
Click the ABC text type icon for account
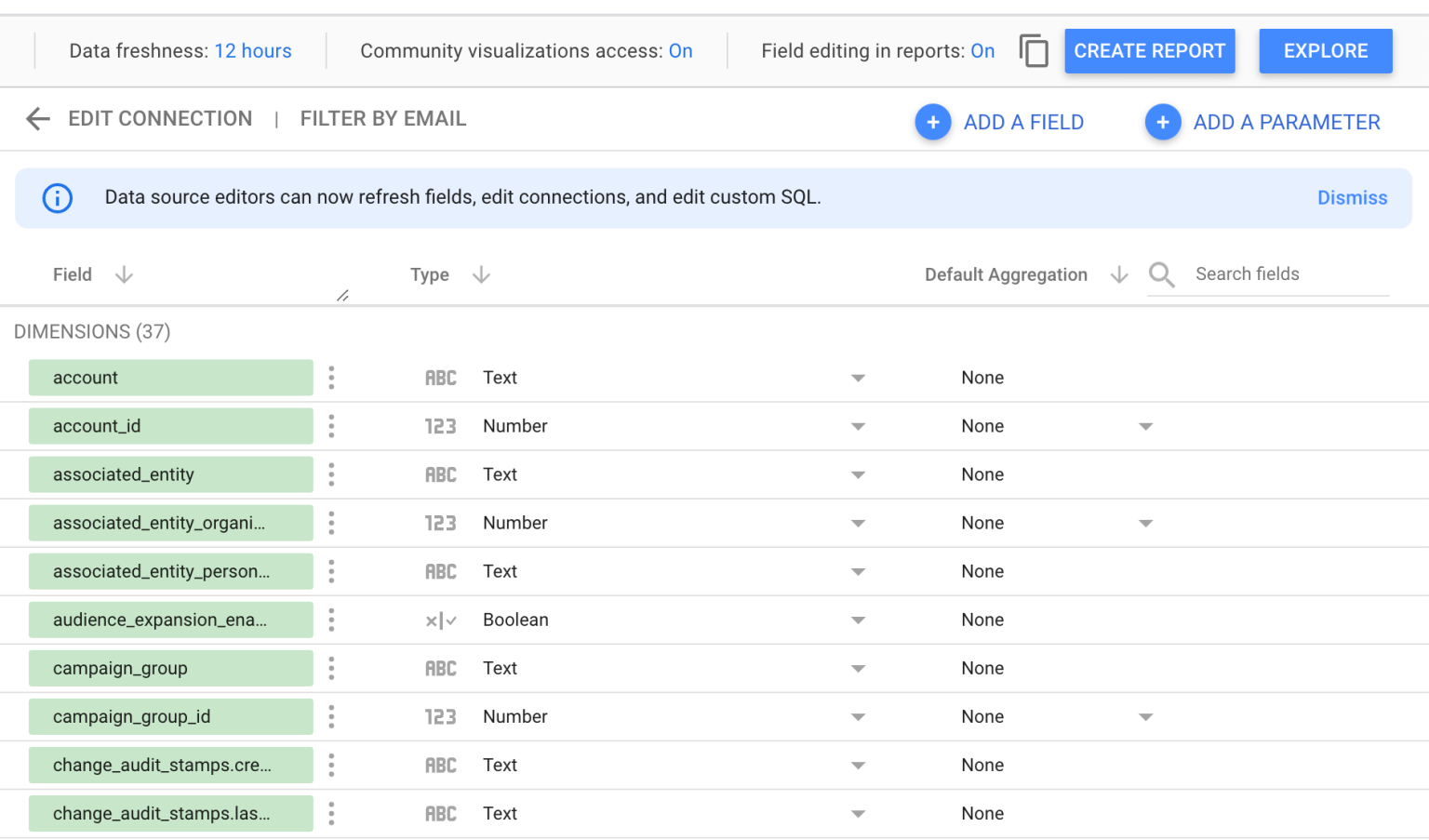tap(441, 378)
